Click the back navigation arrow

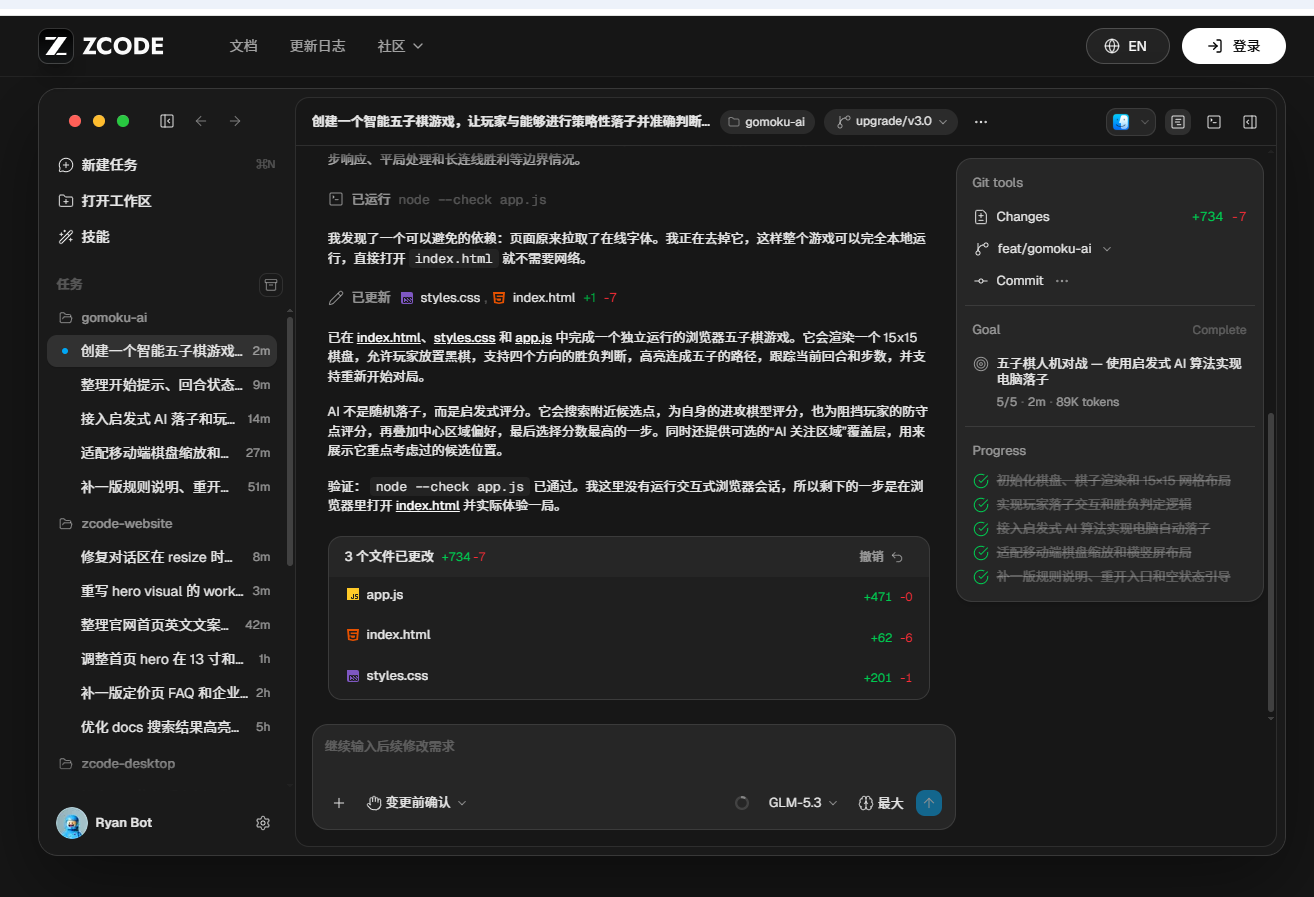click(x=201, y=121)
